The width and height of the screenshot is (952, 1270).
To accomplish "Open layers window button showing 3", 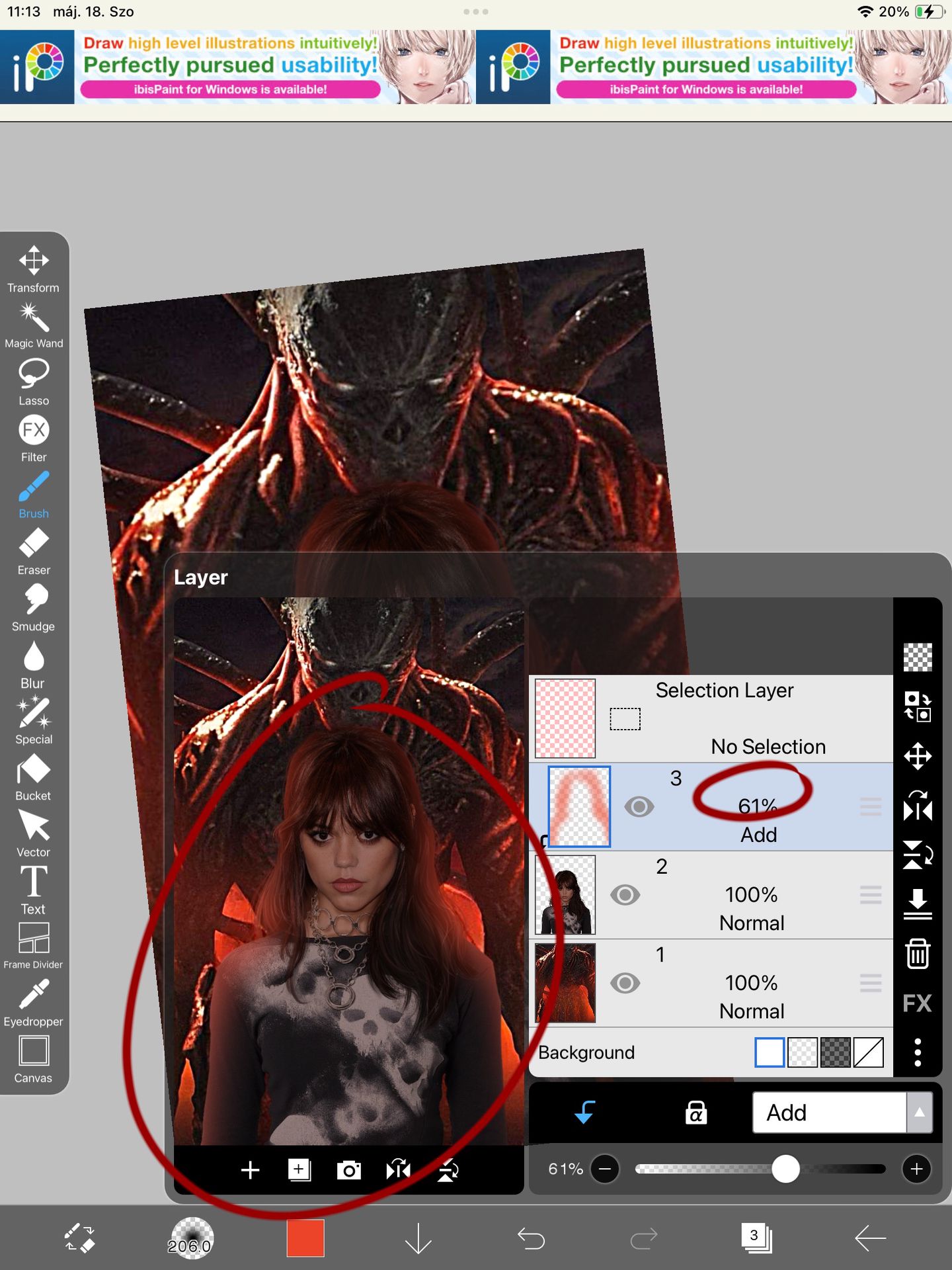I will click(x=757, y=1238).
